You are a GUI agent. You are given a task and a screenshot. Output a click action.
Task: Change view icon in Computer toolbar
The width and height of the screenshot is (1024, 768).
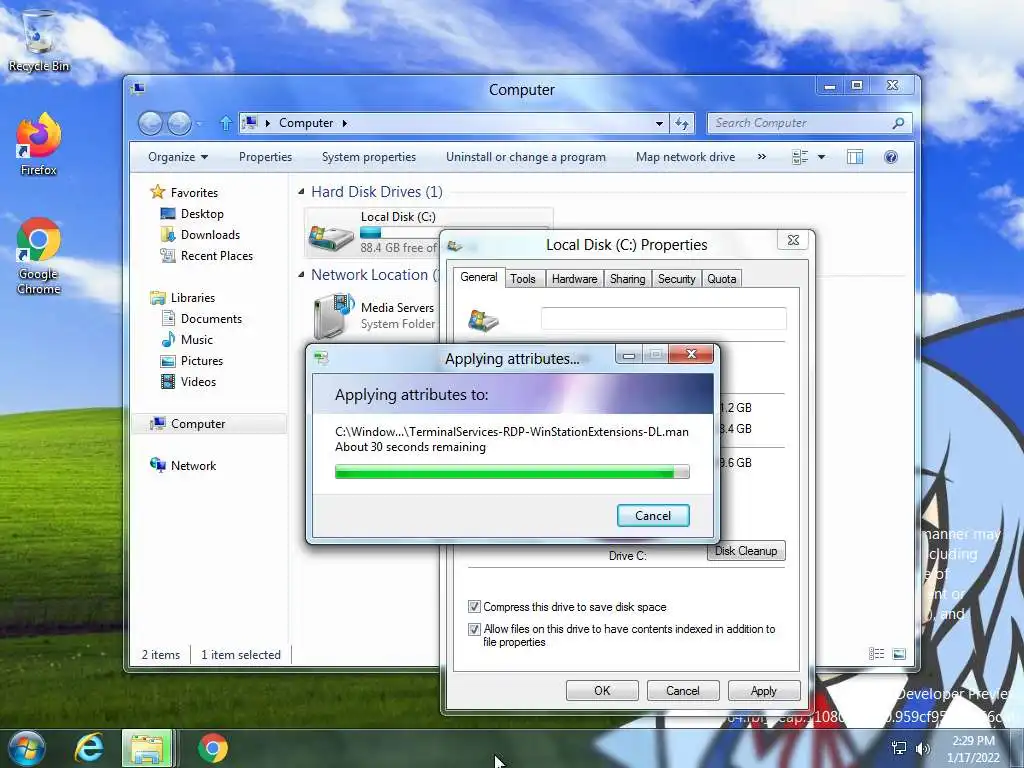coord(800,157)
